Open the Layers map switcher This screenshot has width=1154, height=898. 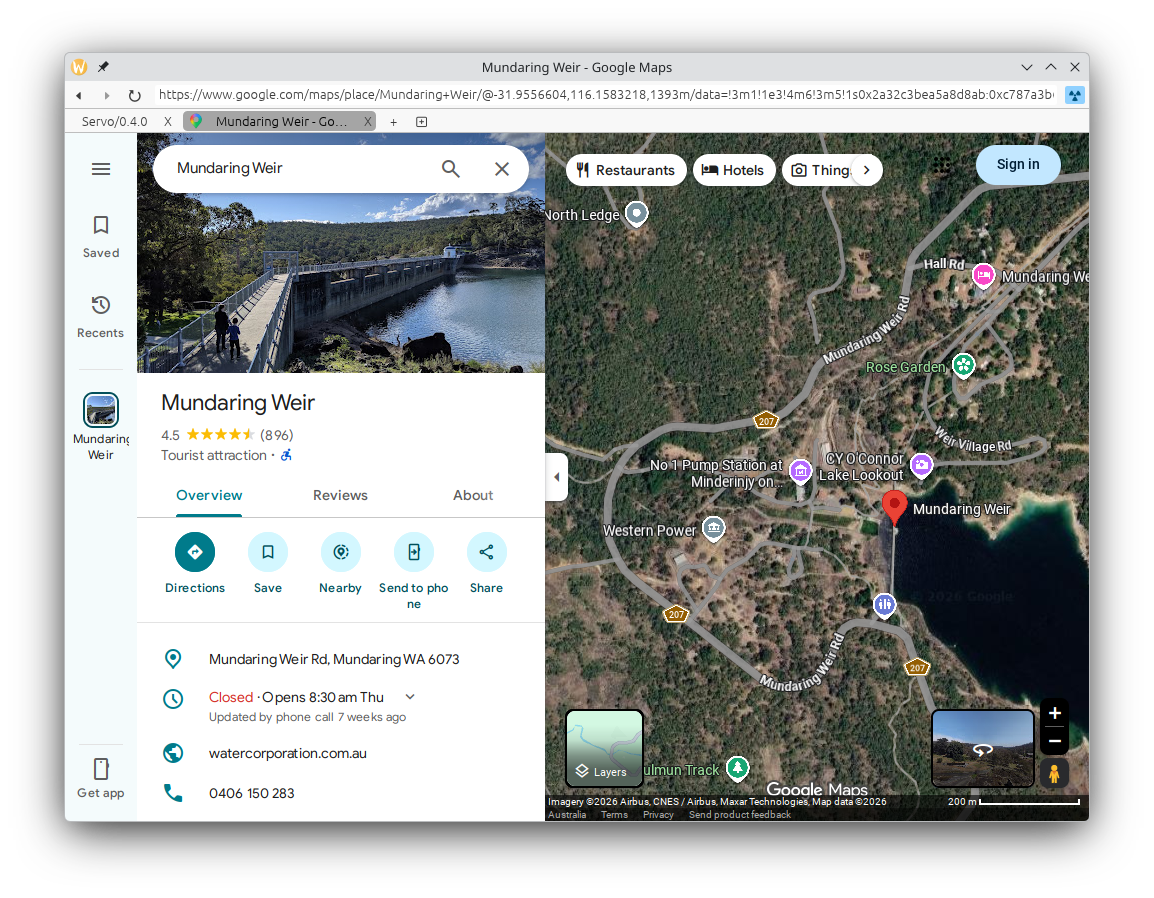point(604,749)
